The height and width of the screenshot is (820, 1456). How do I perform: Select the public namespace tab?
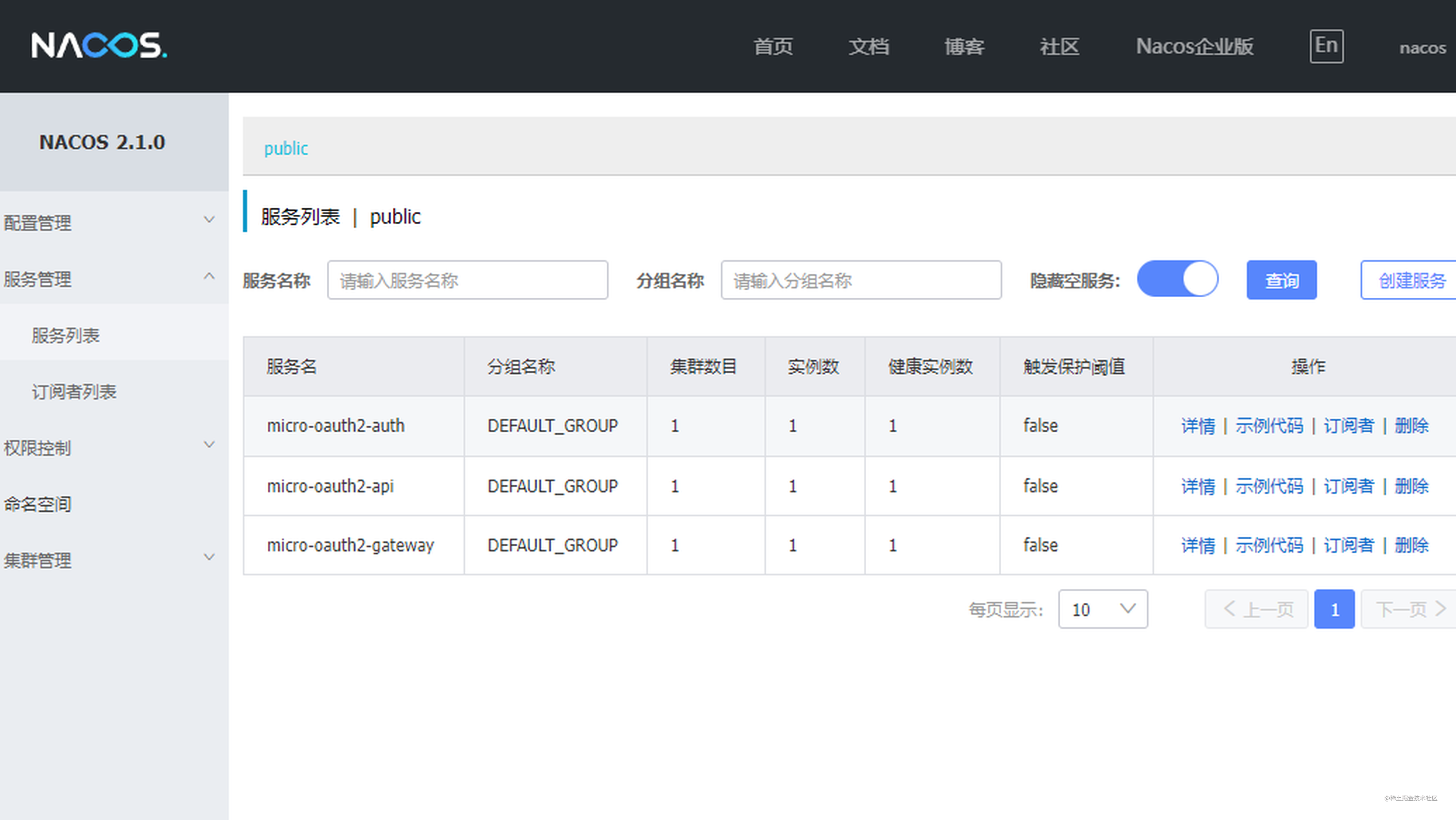(286, 148)
